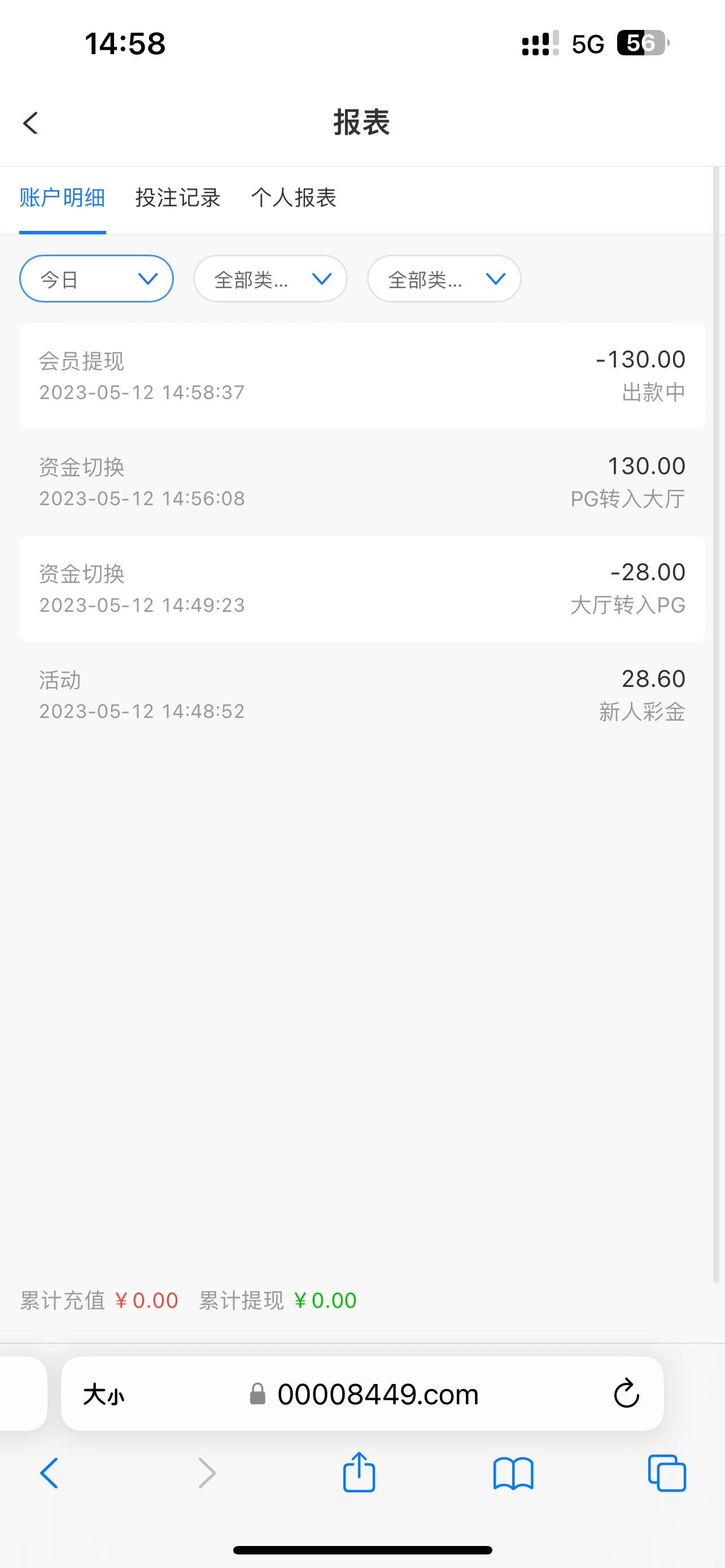
Task: Tap Safari's reload page icon
Action: click(626, 1394)
